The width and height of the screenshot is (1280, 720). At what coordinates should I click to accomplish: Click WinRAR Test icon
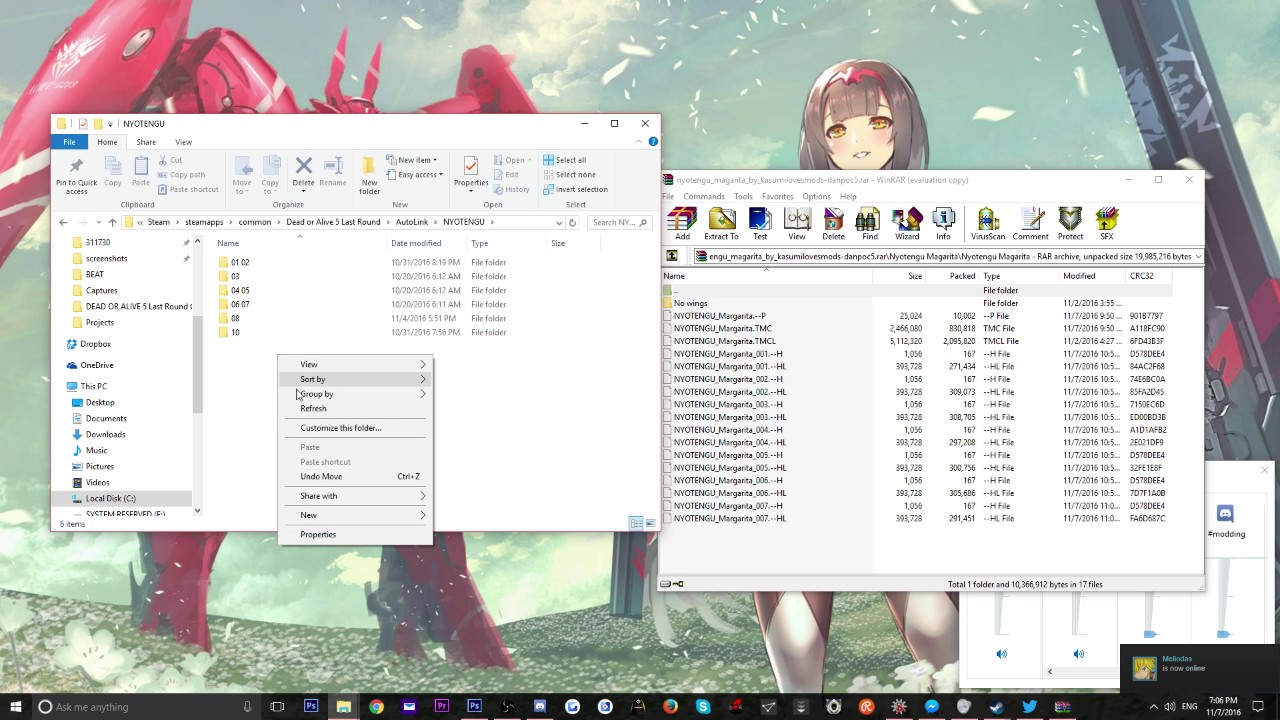[760, 224]
